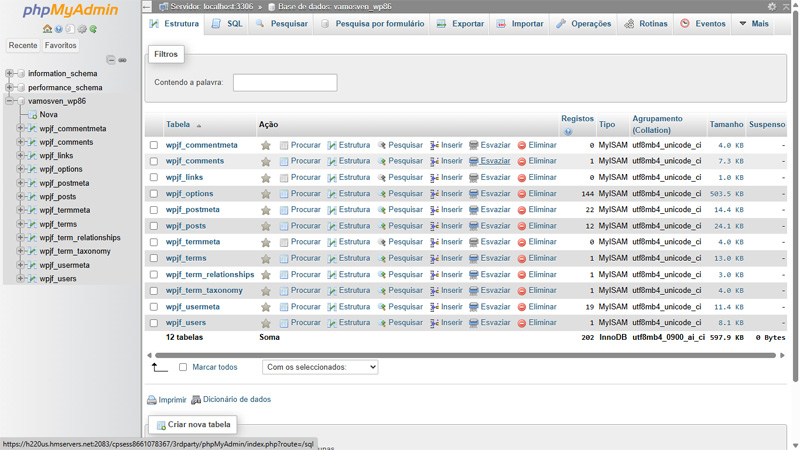Screen dimensions: 800x450
Task: Click the Registos help icon in header
Action: [568, 132]
